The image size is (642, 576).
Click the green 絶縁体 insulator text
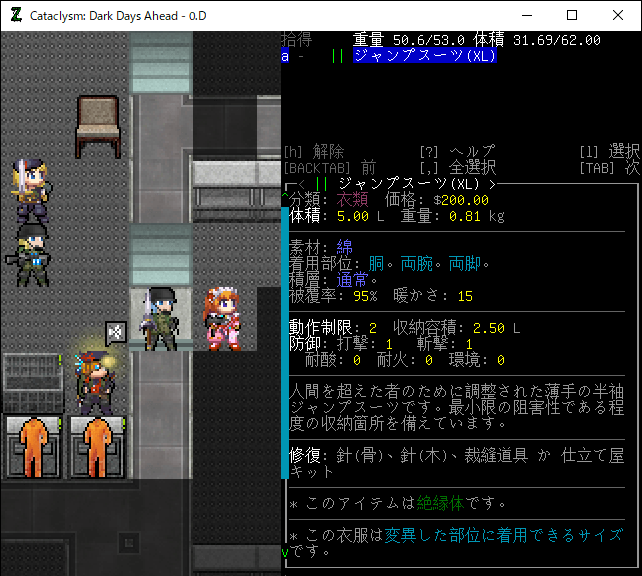[440, 503]
